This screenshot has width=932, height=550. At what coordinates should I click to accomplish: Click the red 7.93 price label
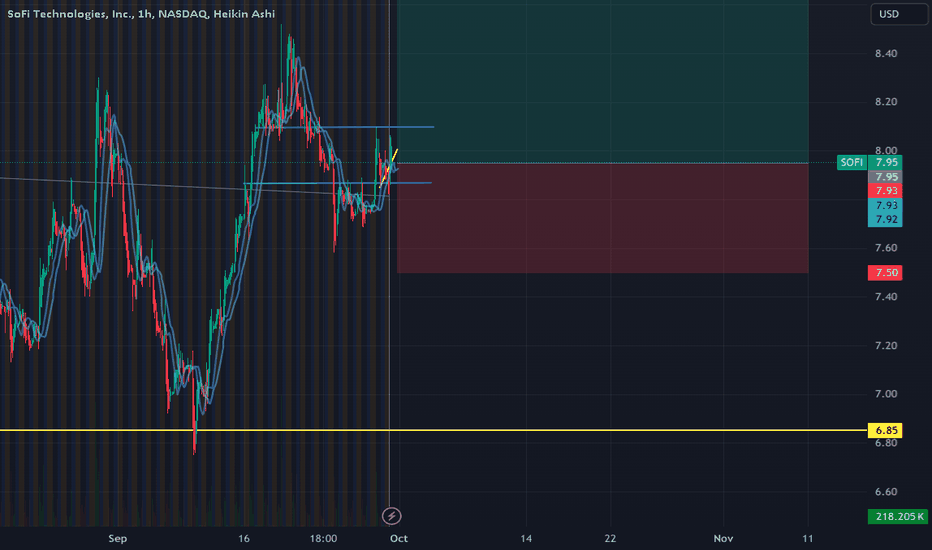(886, 191)
